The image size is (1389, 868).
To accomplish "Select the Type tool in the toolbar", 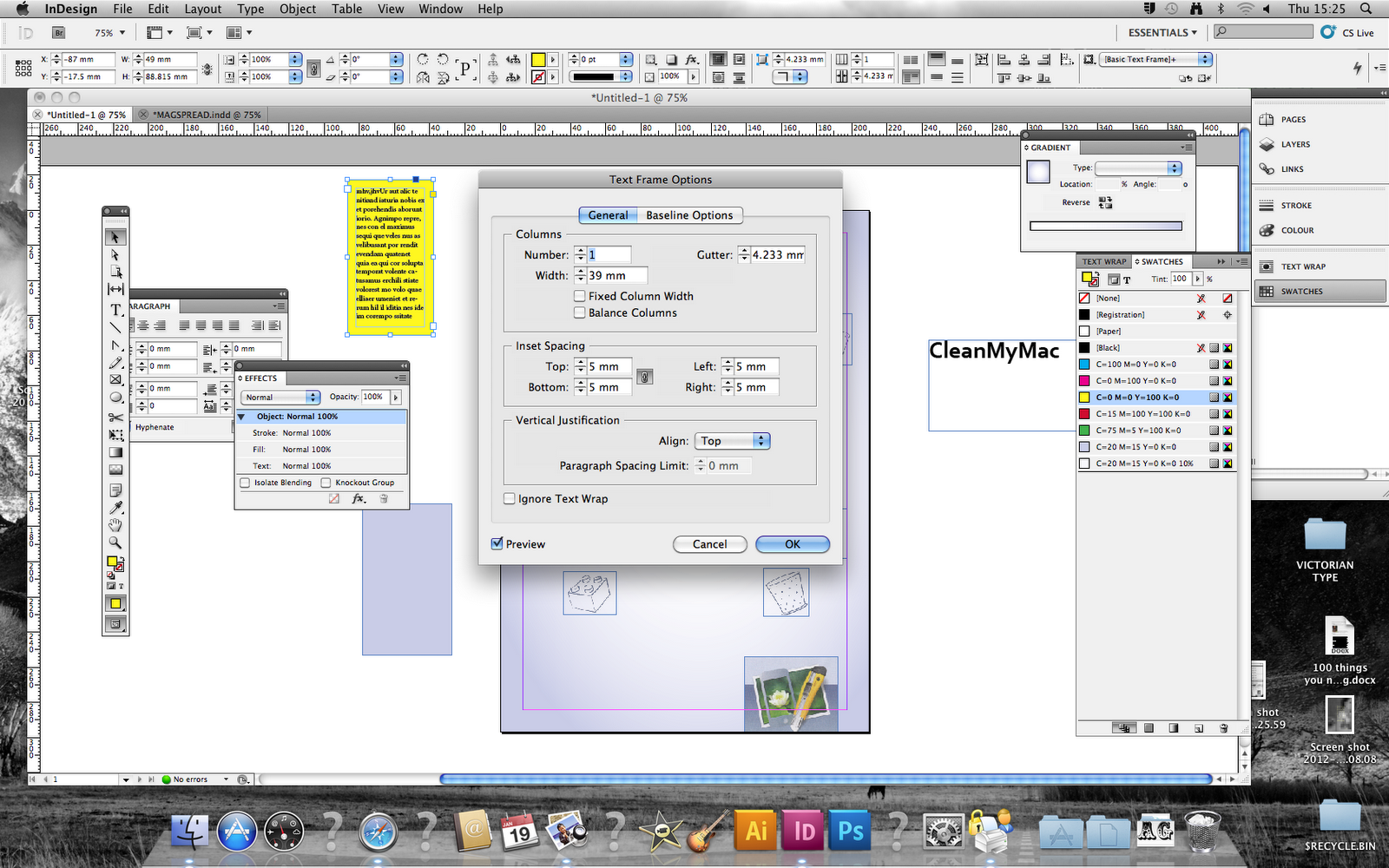I will point(115,311).
